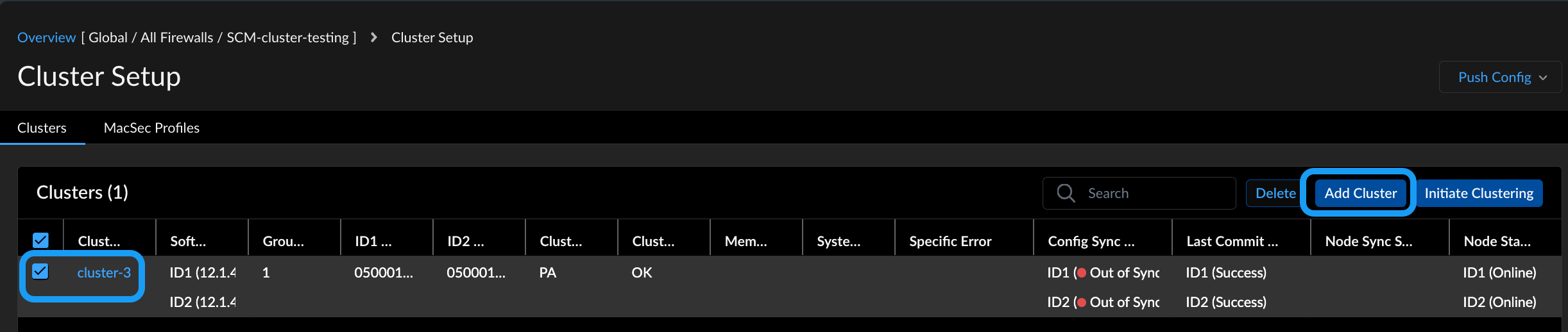Click the red Out of Sync dot for ID2
The width and height of the screenshot is (1568, 332).
[1081, 303]
